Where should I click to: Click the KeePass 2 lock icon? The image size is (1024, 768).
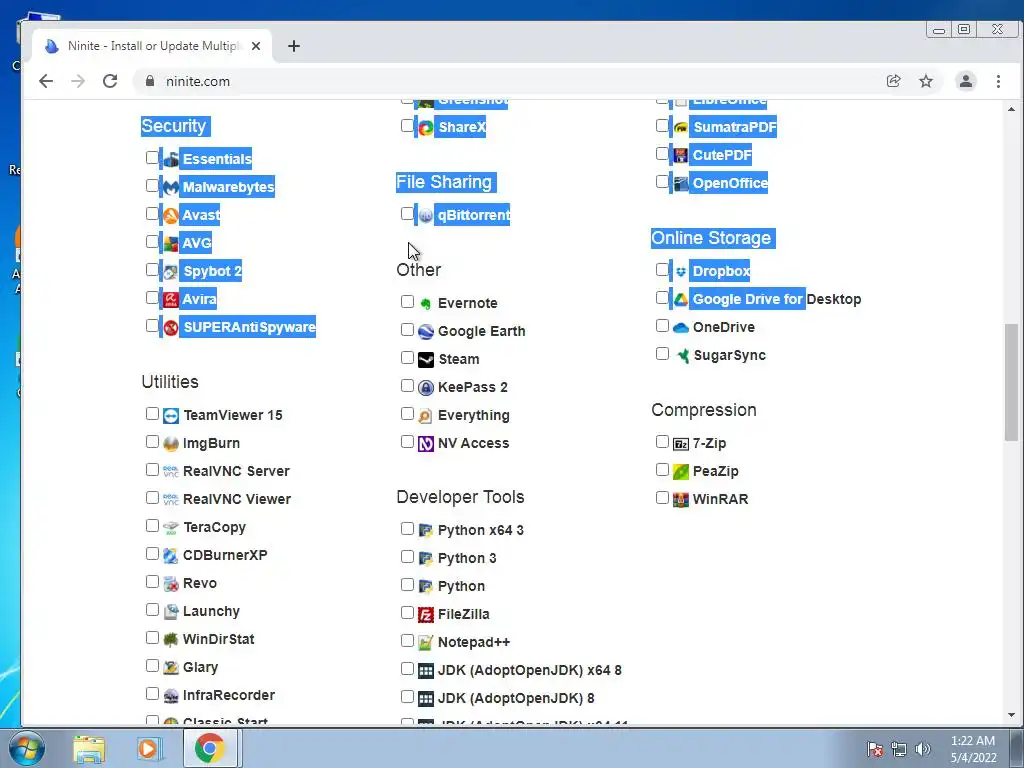click(426, 388)
